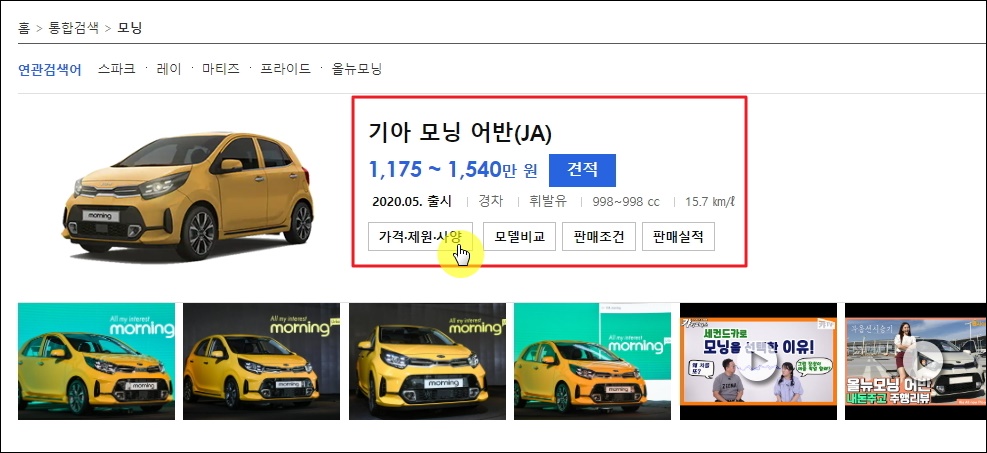Image resolution: width=987 pixels, height=453 pixels.
Task: Click the 2020.05. 출시 text
Action: [x=412, y=202]
